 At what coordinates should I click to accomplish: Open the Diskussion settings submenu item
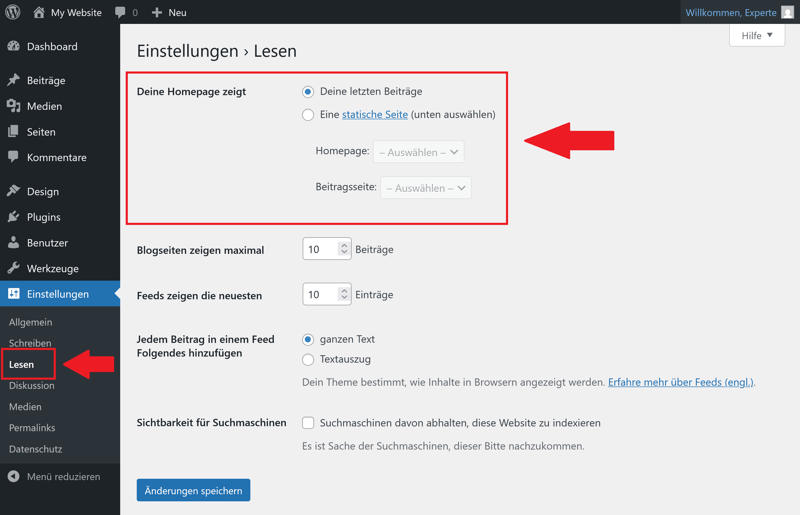coord(32,385)
